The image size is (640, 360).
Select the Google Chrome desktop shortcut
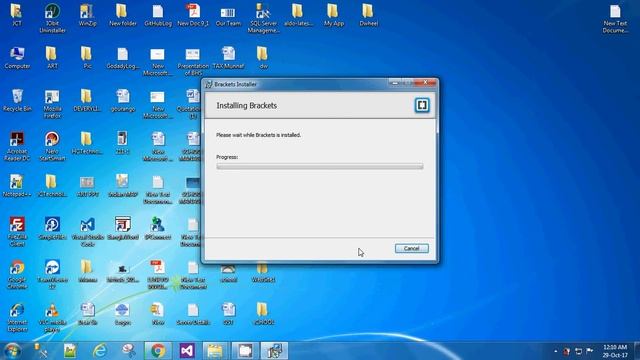(17, 275)
